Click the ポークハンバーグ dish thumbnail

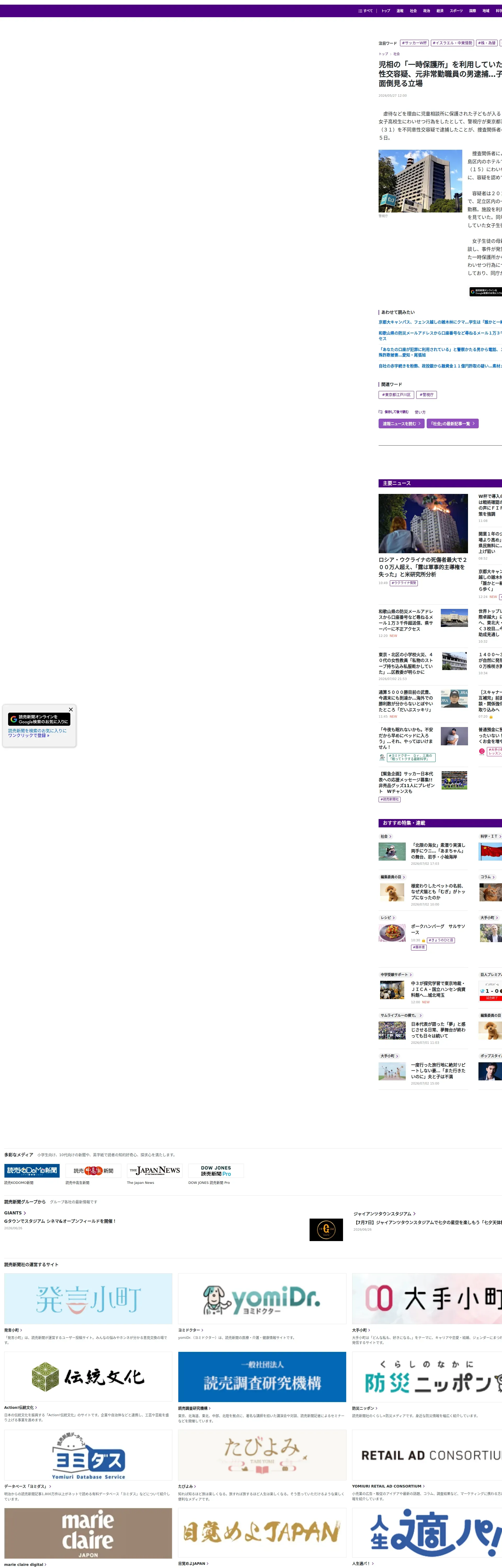[392, 933]
